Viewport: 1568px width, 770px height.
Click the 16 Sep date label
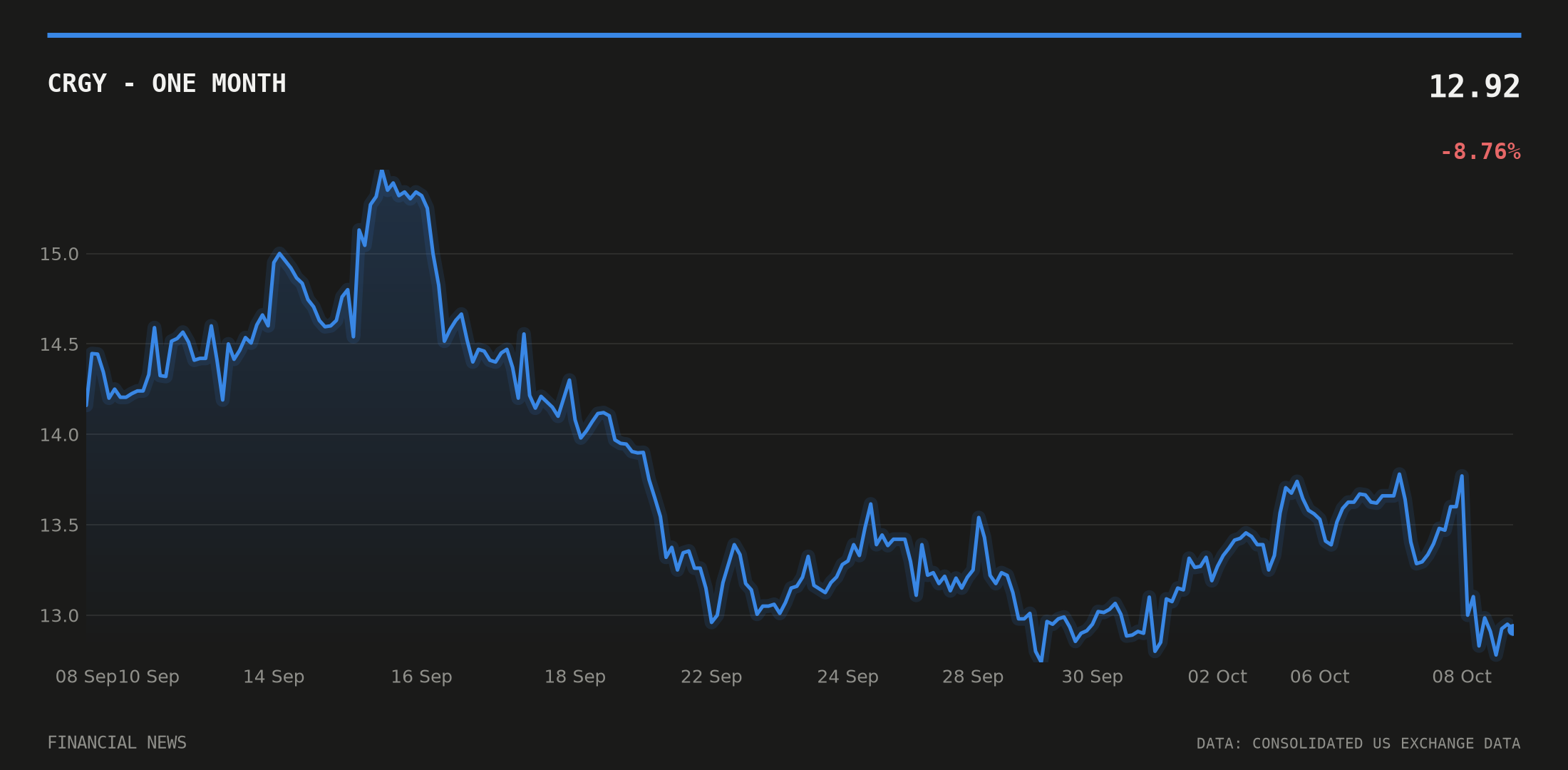coord(421,677)
